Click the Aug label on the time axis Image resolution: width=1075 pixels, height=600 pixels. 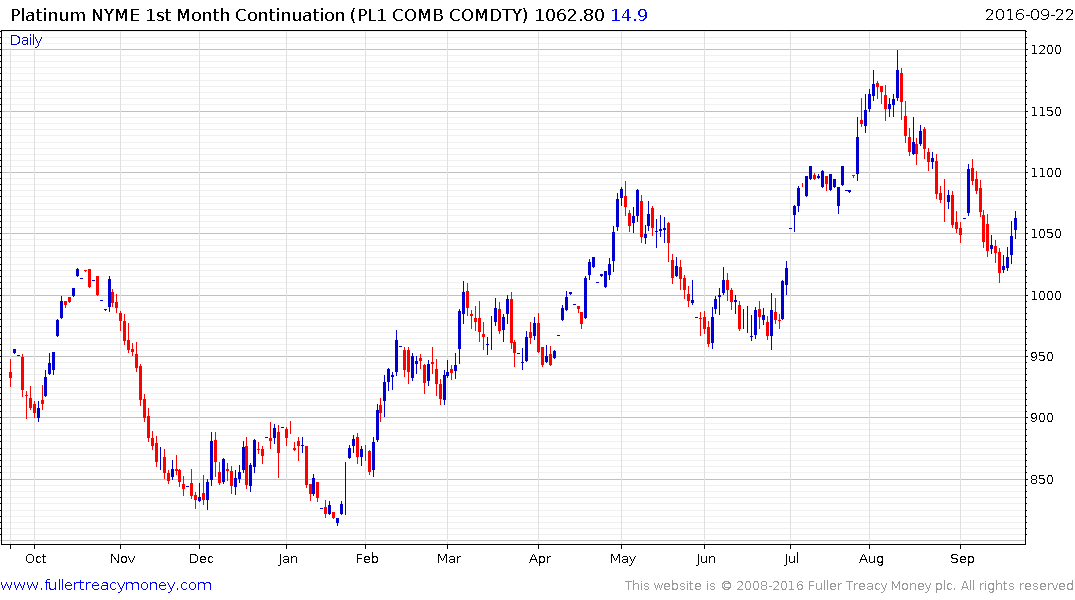[871, 559]
